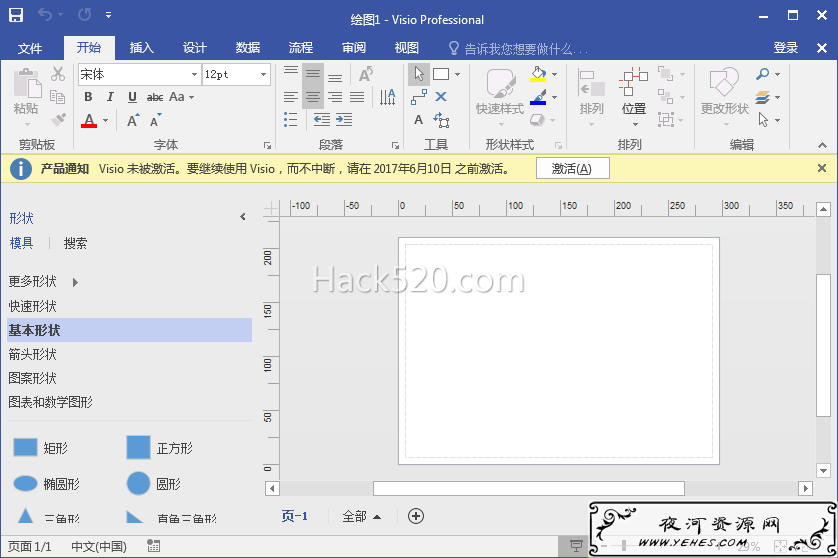Toggle Bold formatting
This screenshot has height=558, width=838.
pyautogui.click(x=88, y=97)
